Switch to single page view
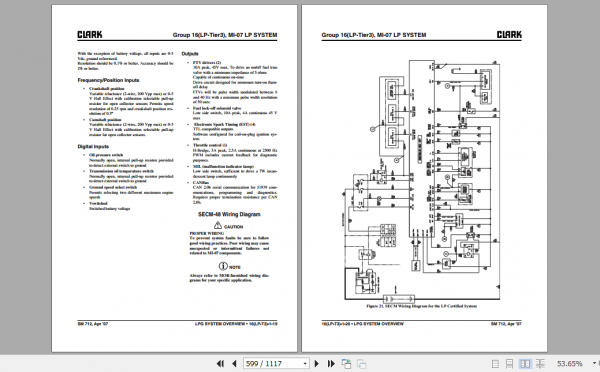This screenshot has height=372, width=600. (x=495, y=363)
